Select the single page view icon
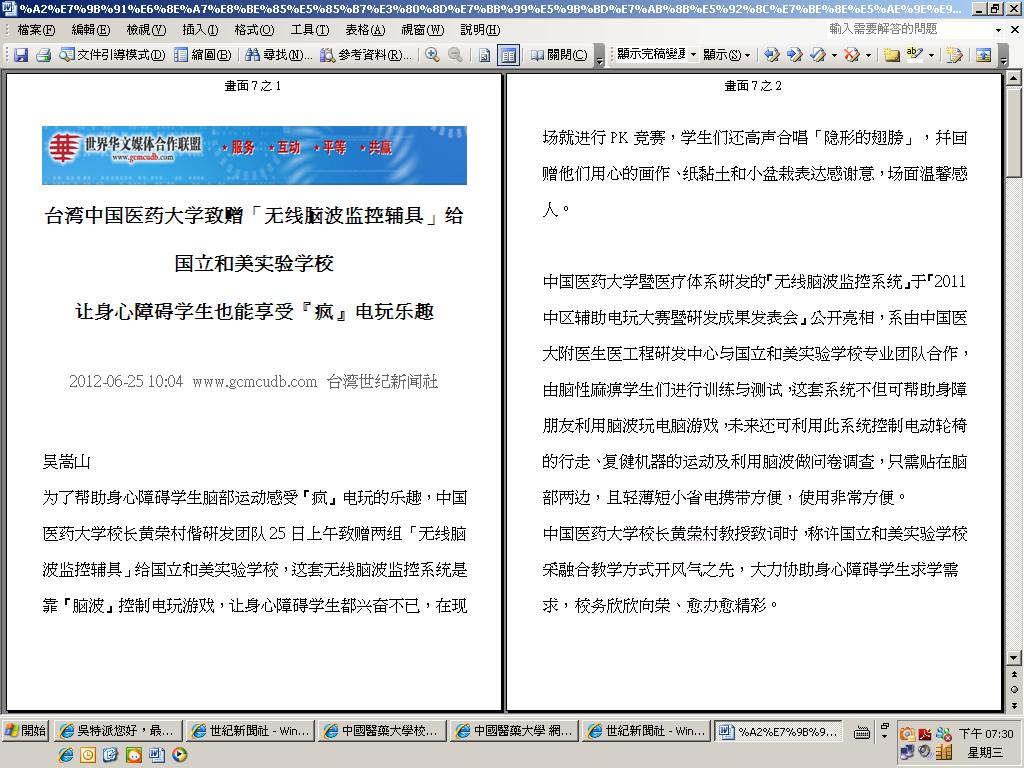Screen dimensions: 1024x768 484,55
